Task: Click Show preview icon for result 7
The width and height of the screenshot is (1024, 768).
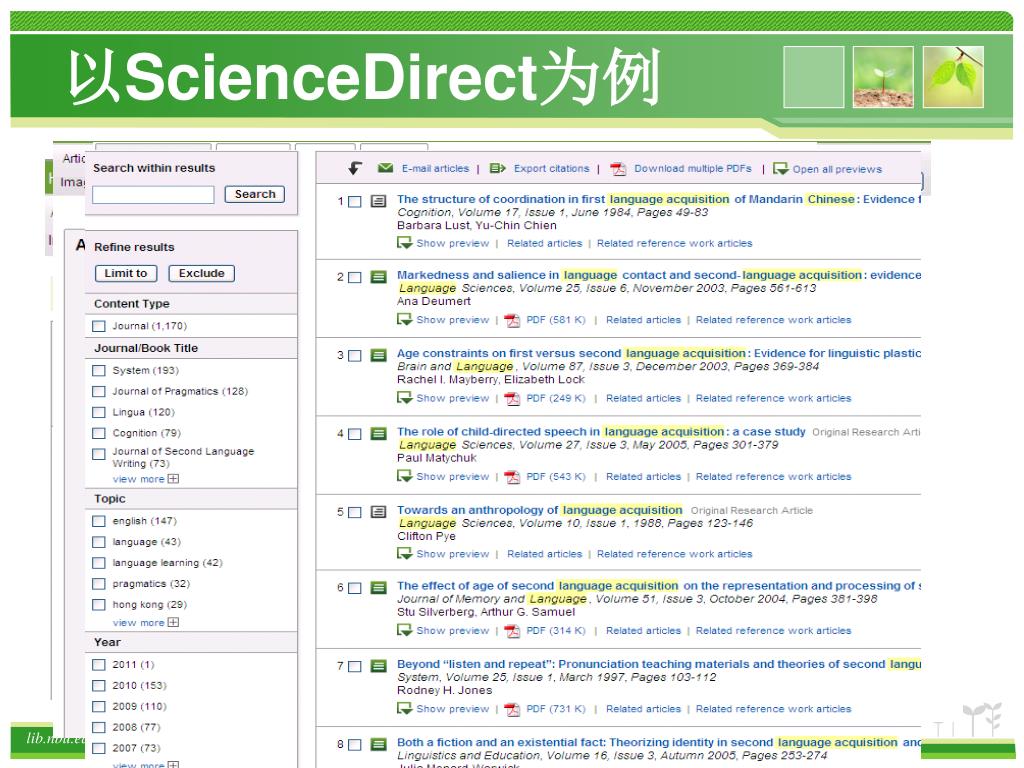Action: point(404,709)
